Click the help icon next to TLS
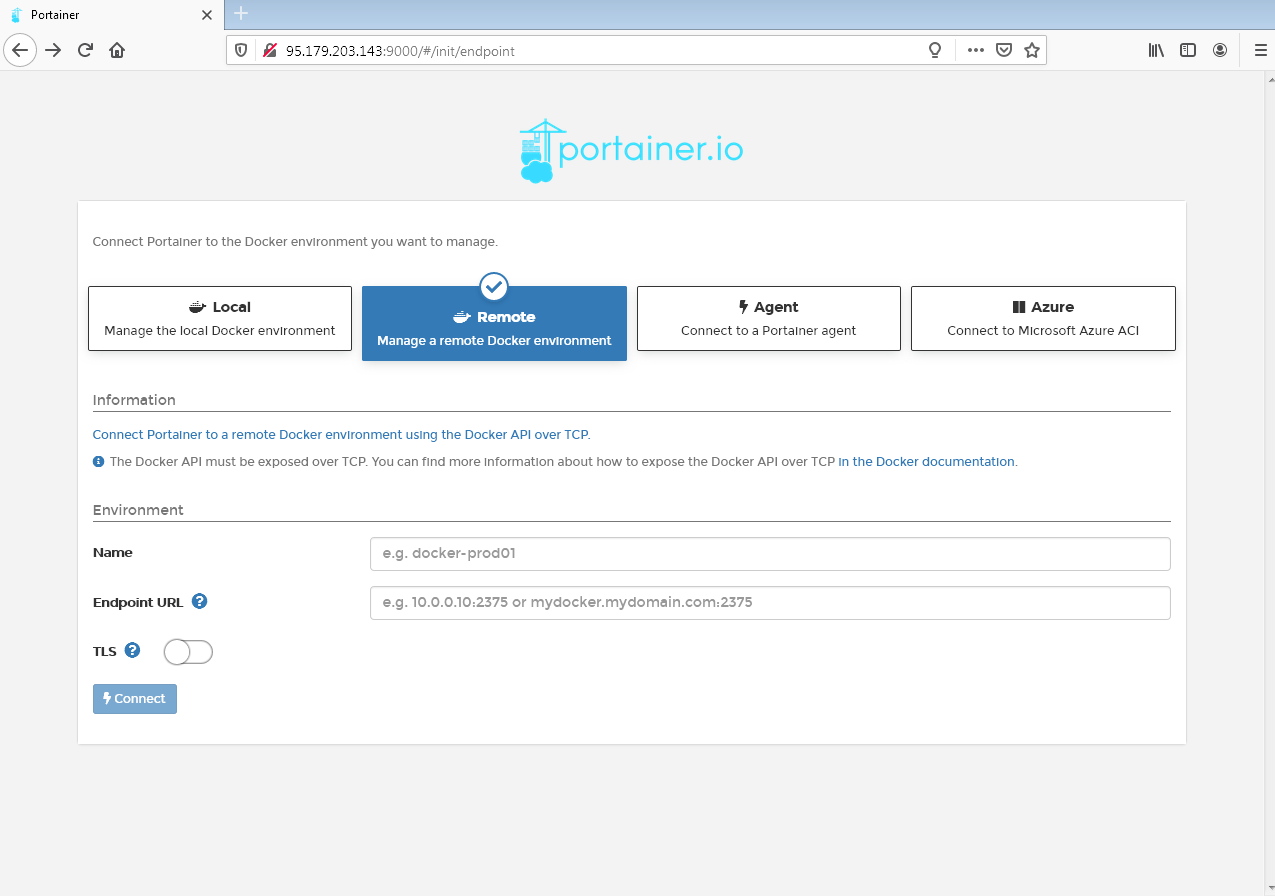 pos(134,650)
